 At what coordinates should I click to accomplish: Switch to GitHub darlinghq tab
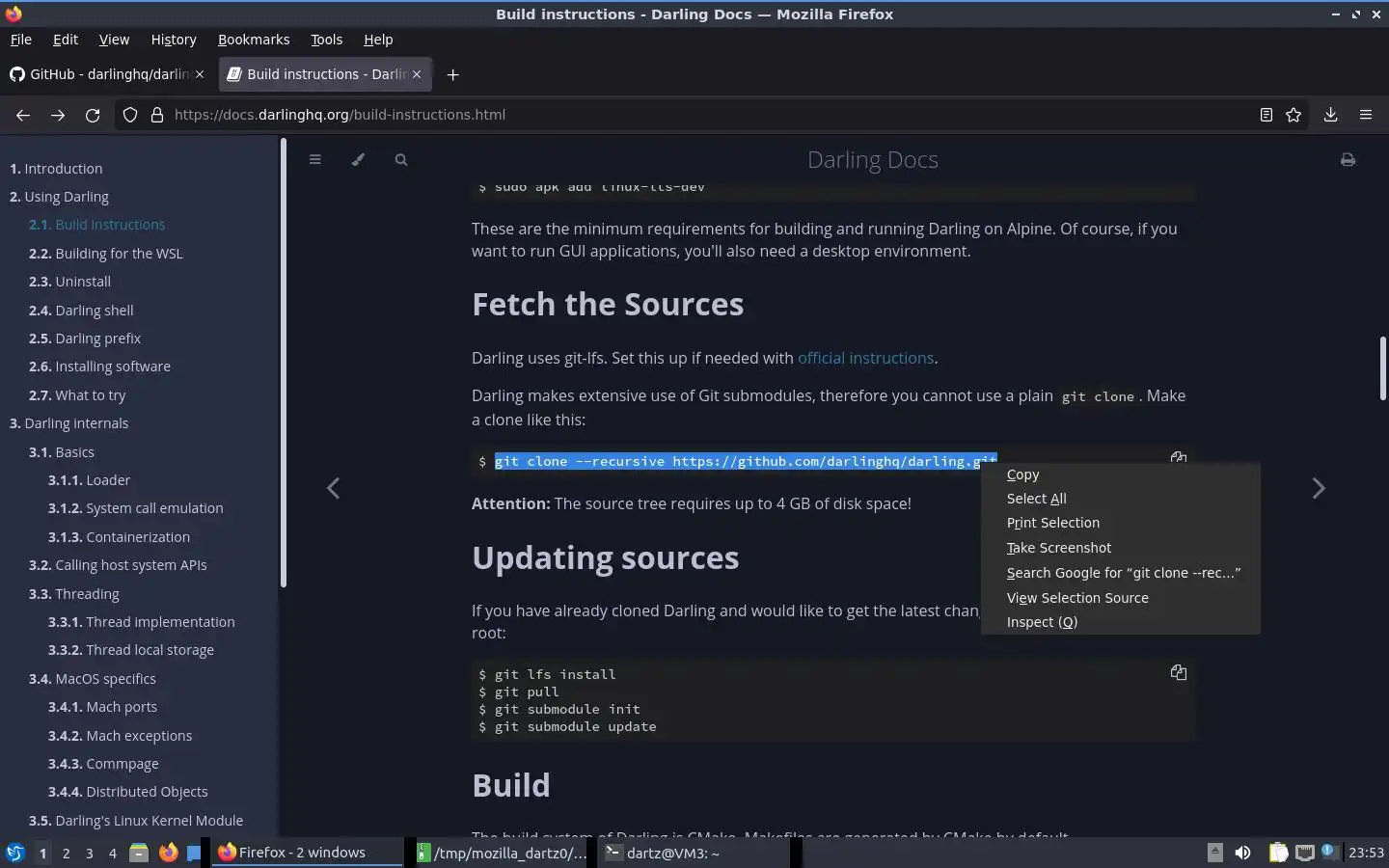point(108,74)
